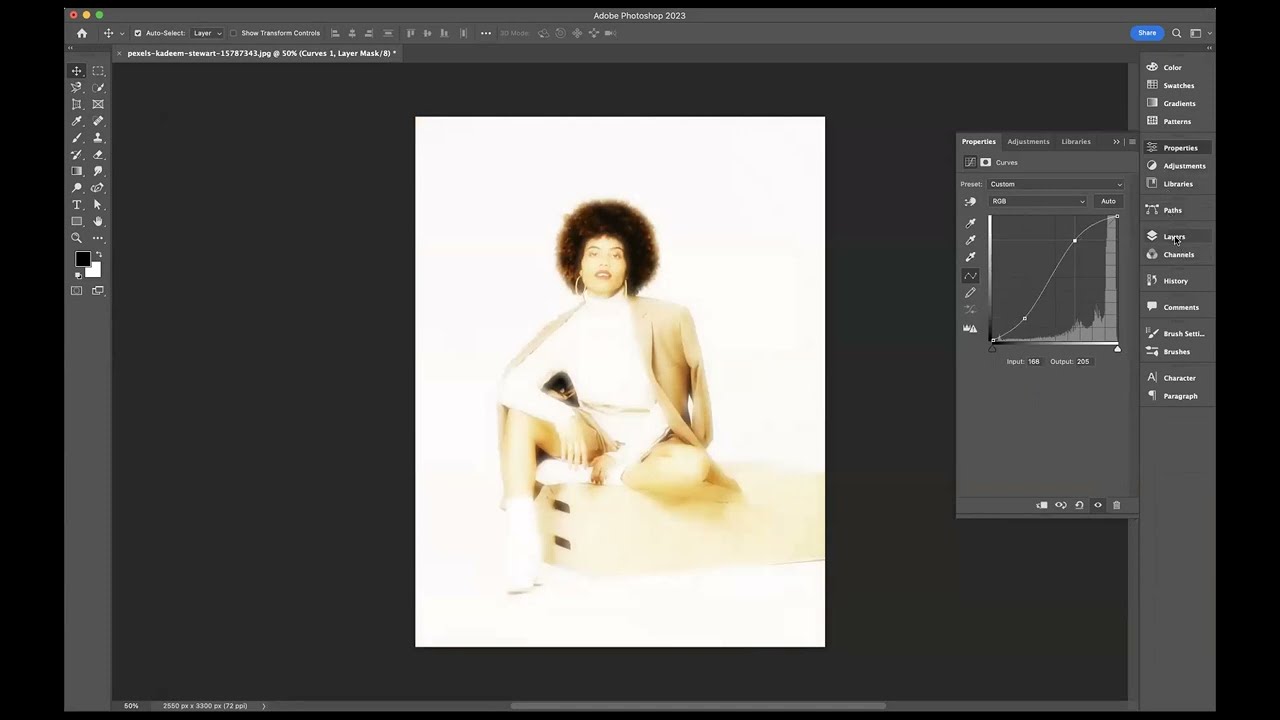The width and height of the screenshot is (1280, 720).
Task: Open the search icon at top right
Action: (x=1177, y=33)
